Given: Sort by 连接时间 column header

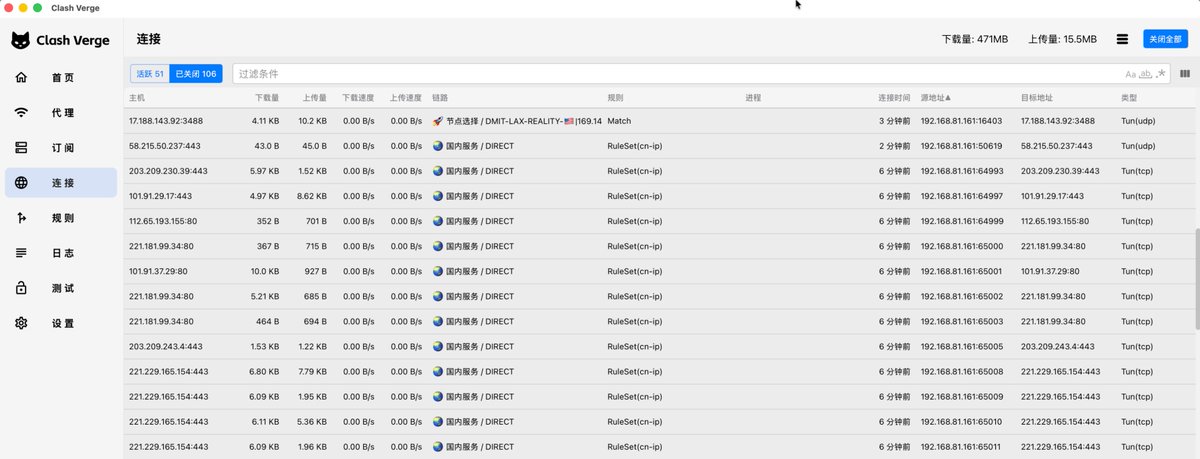Looking at the screenshot, I should coord(894,98).
